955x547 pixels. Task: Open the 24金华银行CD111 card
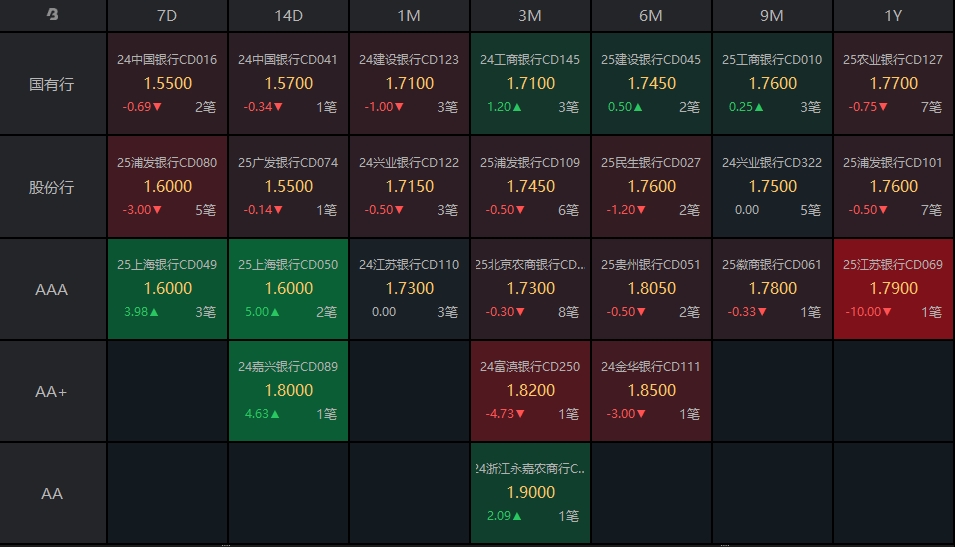651,390
